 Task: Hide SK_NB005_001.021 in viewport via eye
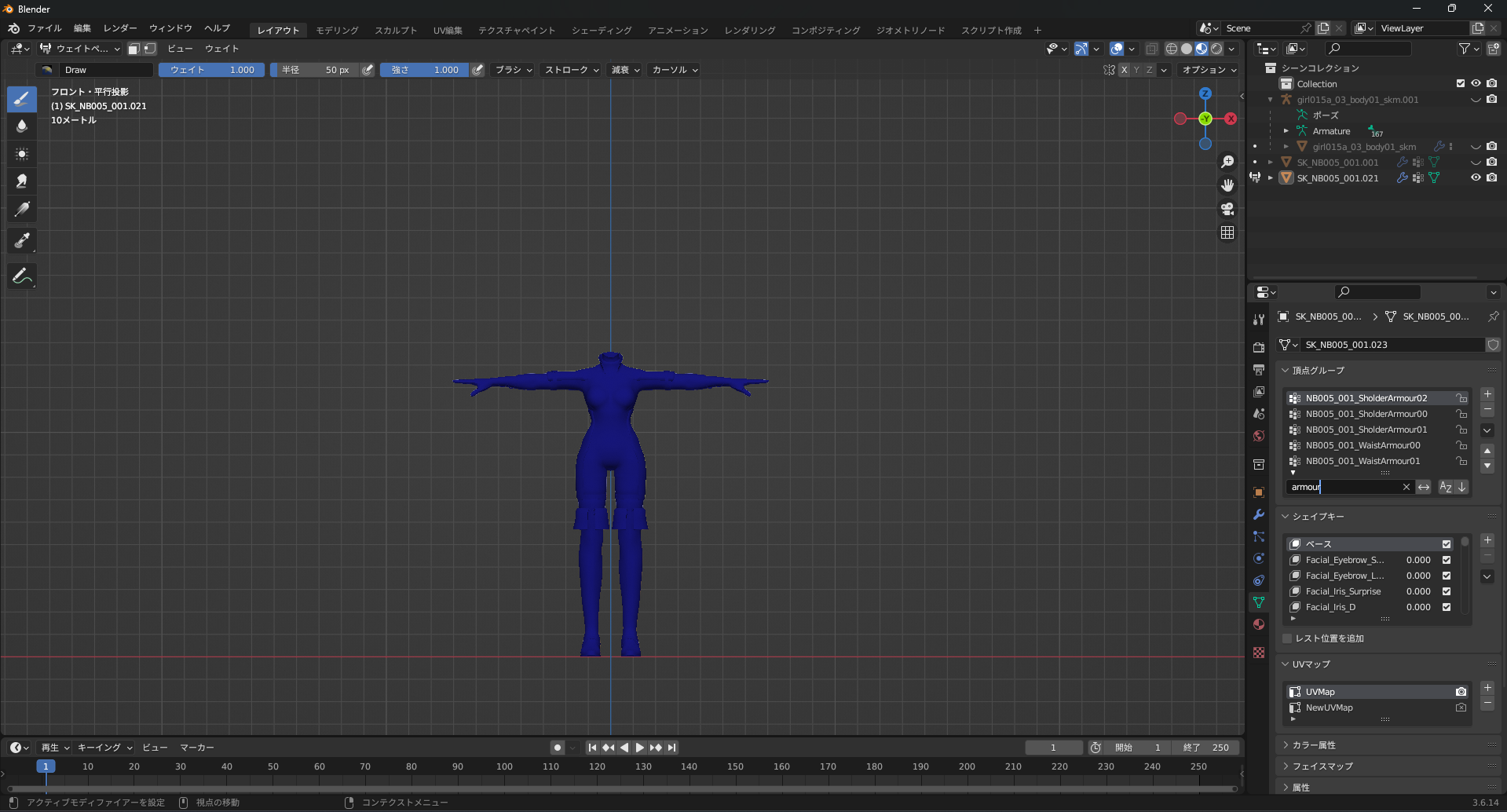point(1476,177)
